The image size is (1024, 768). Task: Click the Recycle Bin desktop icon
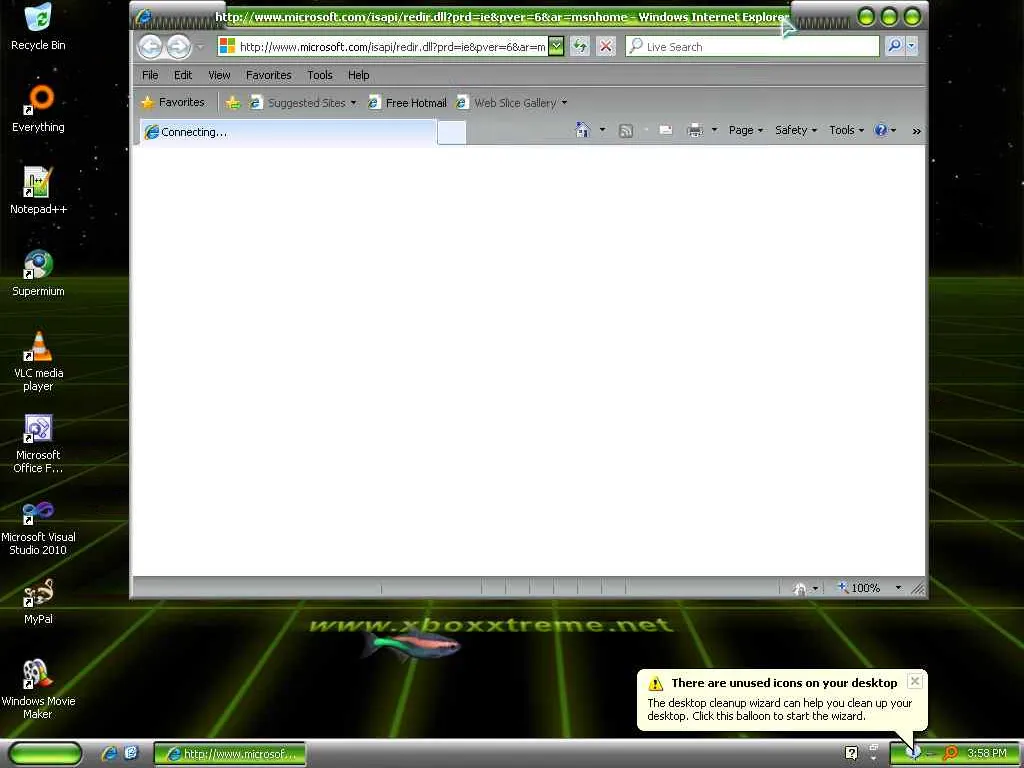point(38,27)
